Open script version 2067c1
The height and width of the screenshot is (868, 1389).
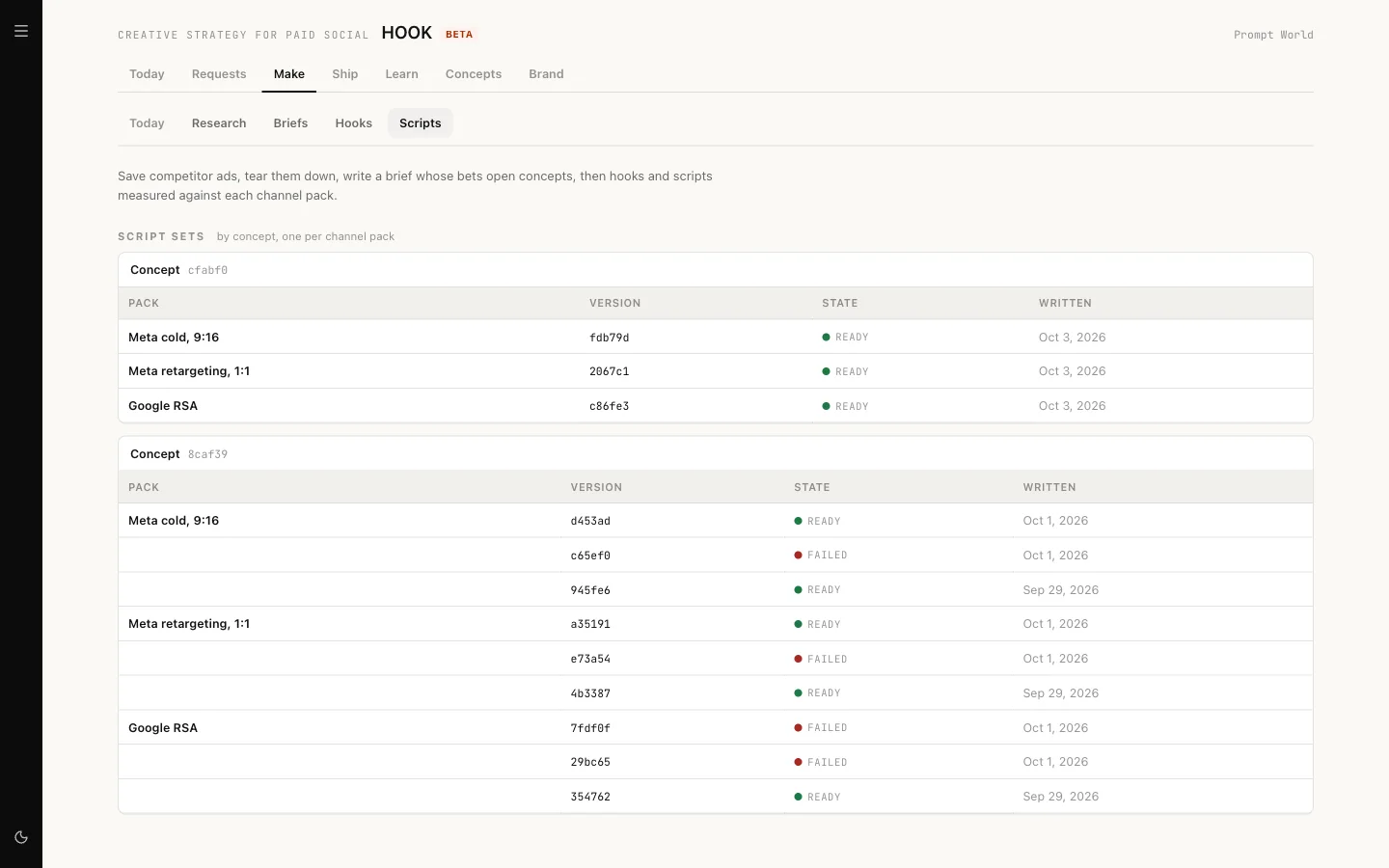[x=610, y=371]
